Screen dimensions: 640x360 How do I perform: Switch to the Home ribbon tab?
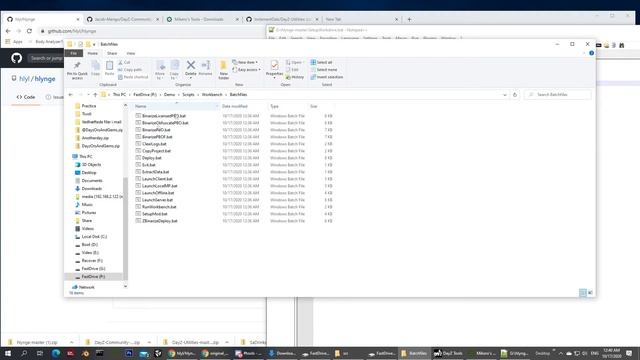(93, 53)
